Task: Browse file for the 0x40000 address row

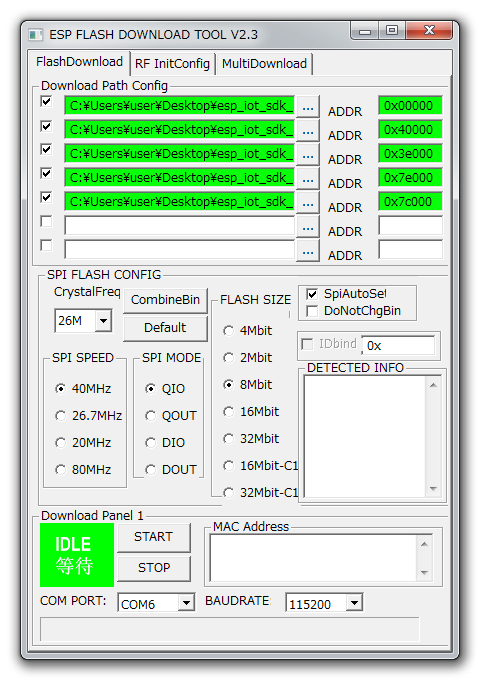Action: click(308, 131)
